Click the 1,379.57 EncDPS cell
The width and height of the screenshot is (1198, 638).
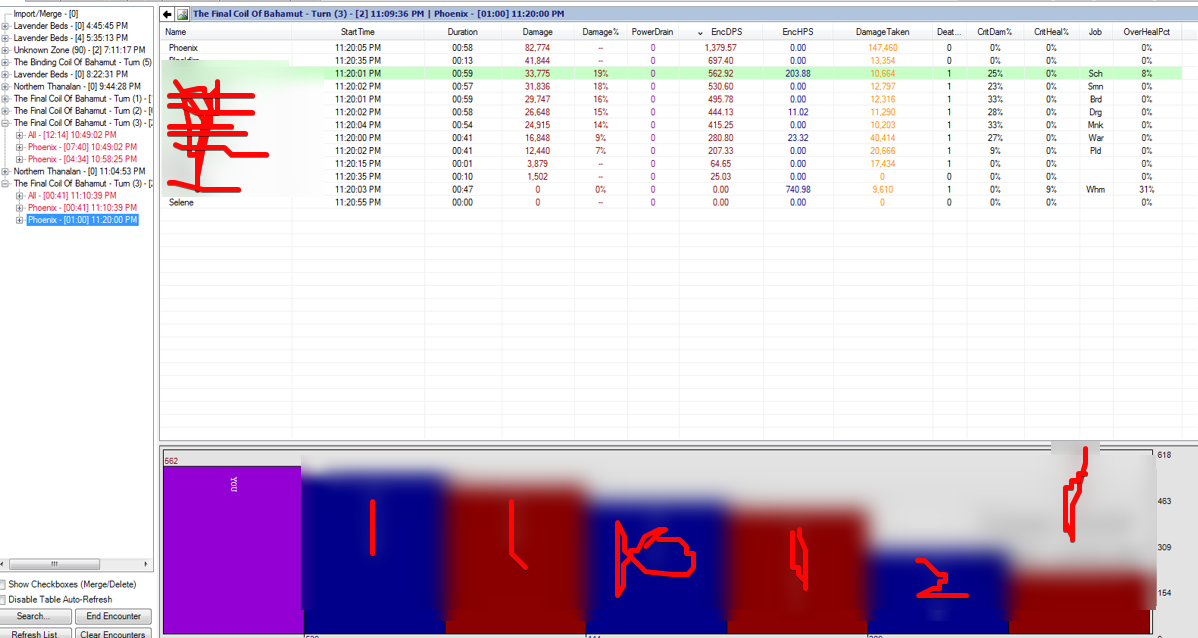click(720, 47)
